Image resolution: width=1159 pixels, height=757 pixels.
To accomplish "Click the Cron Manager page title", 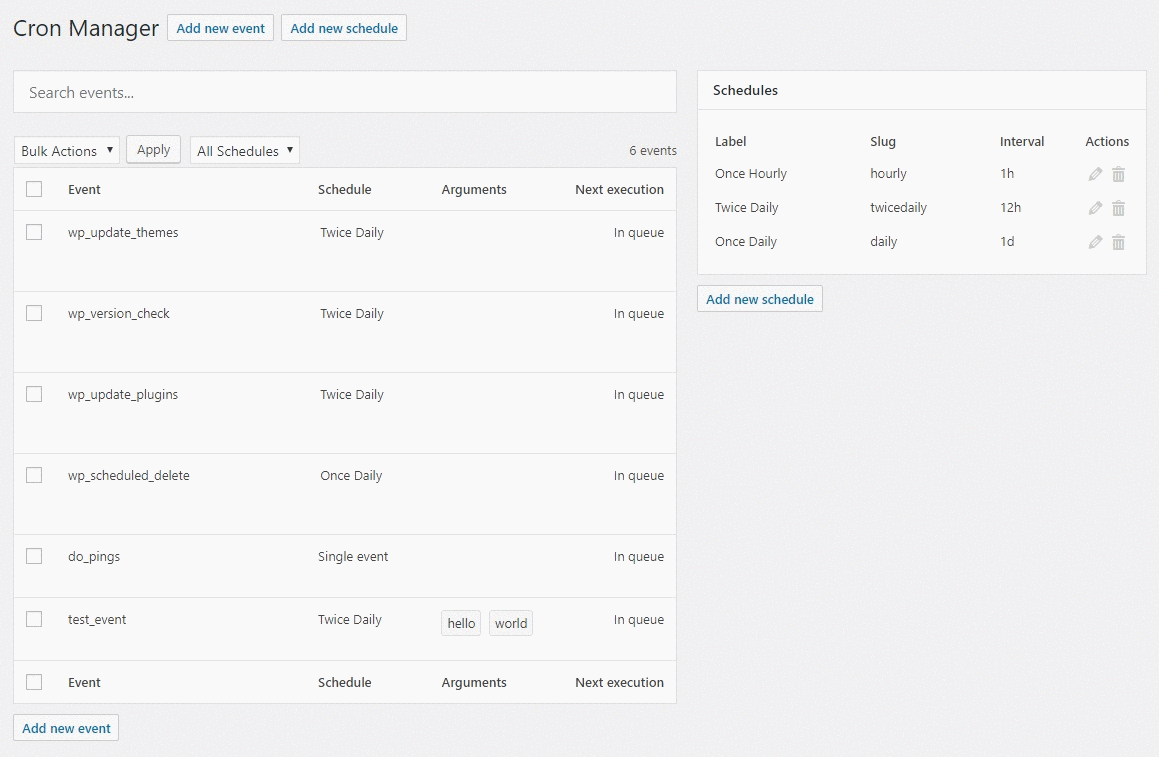I will [86, 28].
